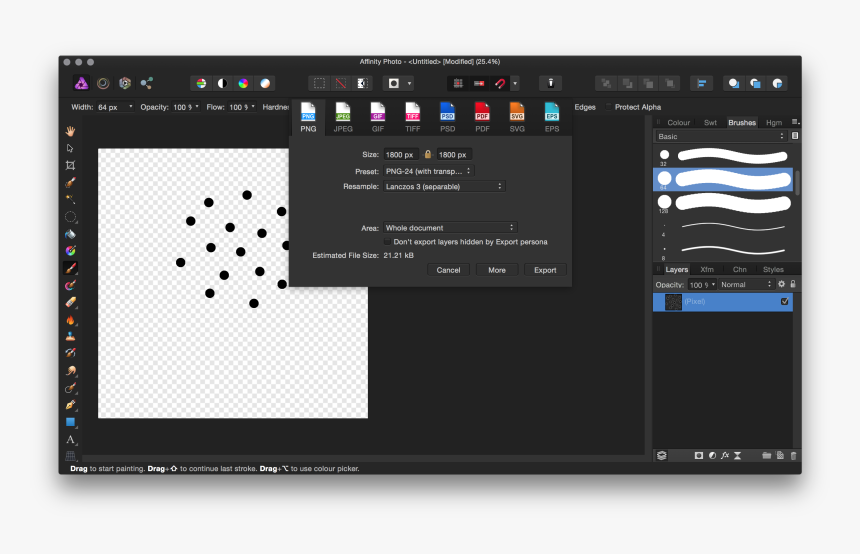The image size is (860, 554).
Task: Click the snapping magnet icon
Action: [500, 84]
